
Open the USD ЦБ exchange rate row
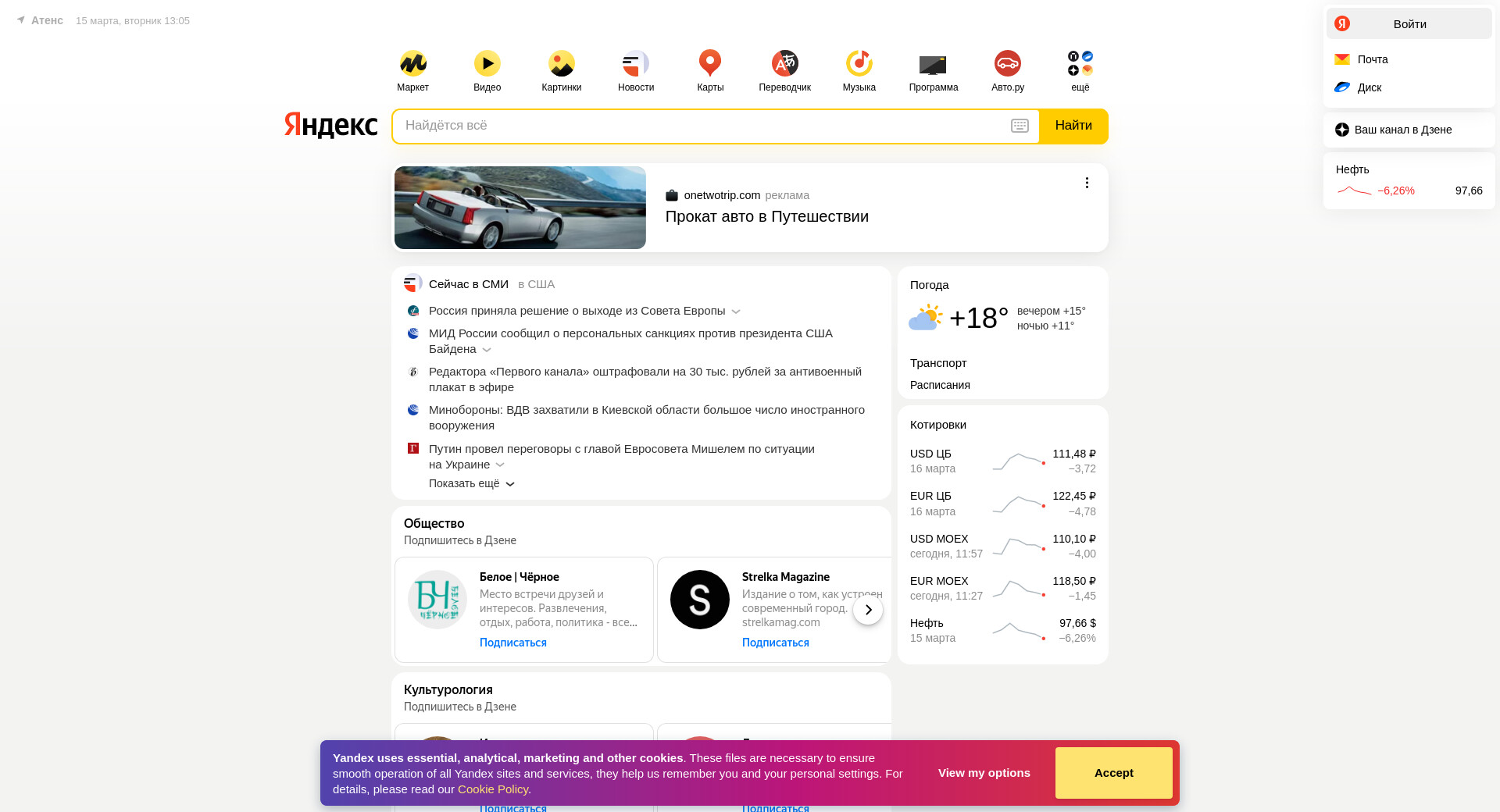pyautogui.click(x=1003, y=461)
